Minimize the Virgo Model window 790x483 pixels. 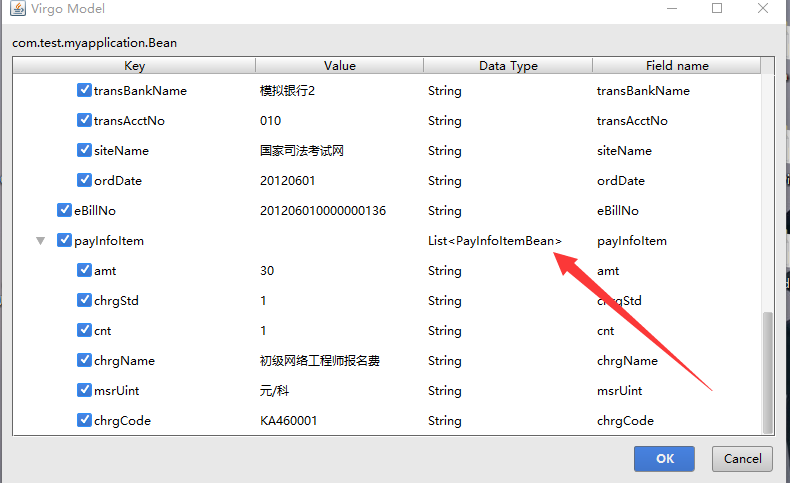click(x=672, y=8)
